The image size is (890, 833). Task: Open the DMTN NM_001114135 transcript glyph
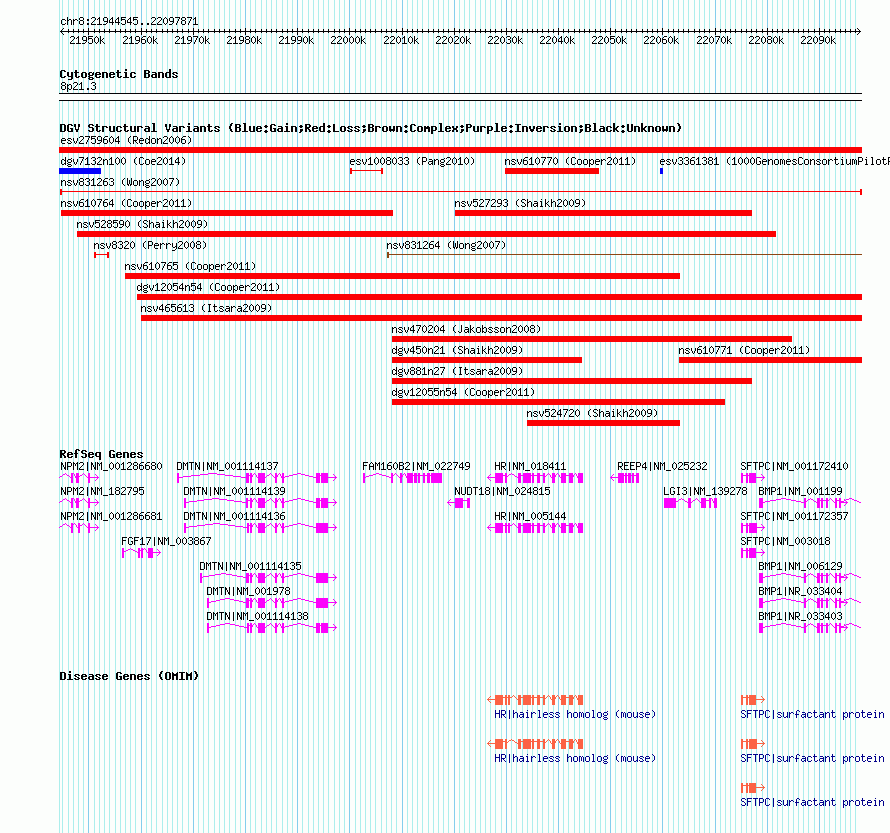(268, 578)
